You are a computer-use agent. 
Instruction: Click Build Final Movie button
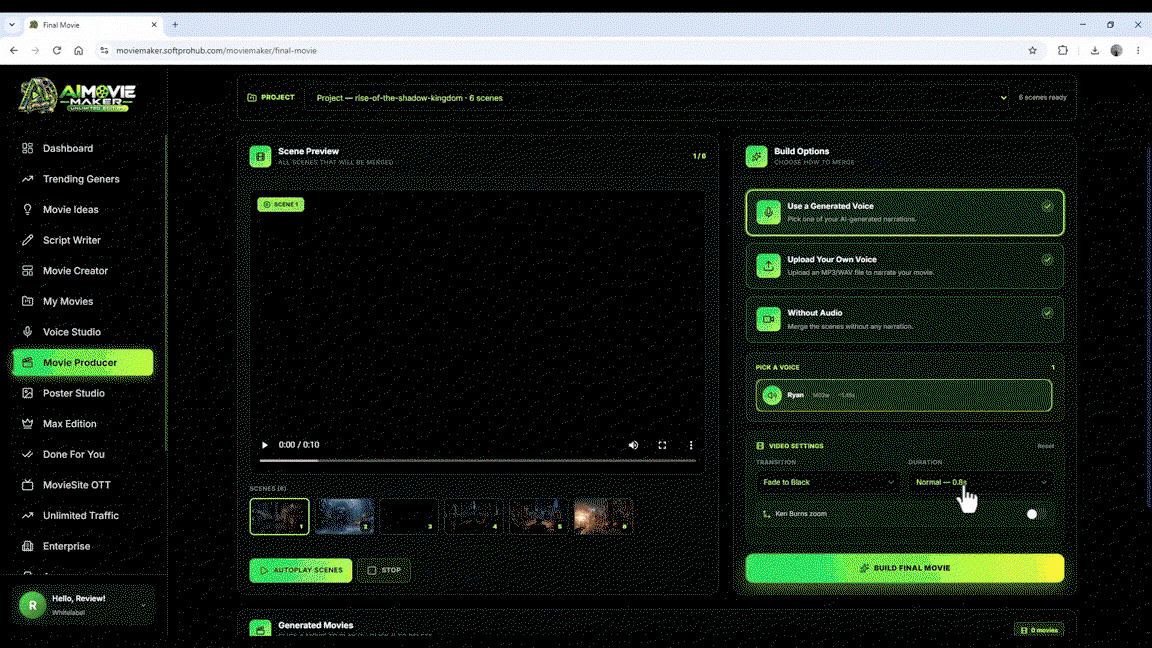pos(904,568)
